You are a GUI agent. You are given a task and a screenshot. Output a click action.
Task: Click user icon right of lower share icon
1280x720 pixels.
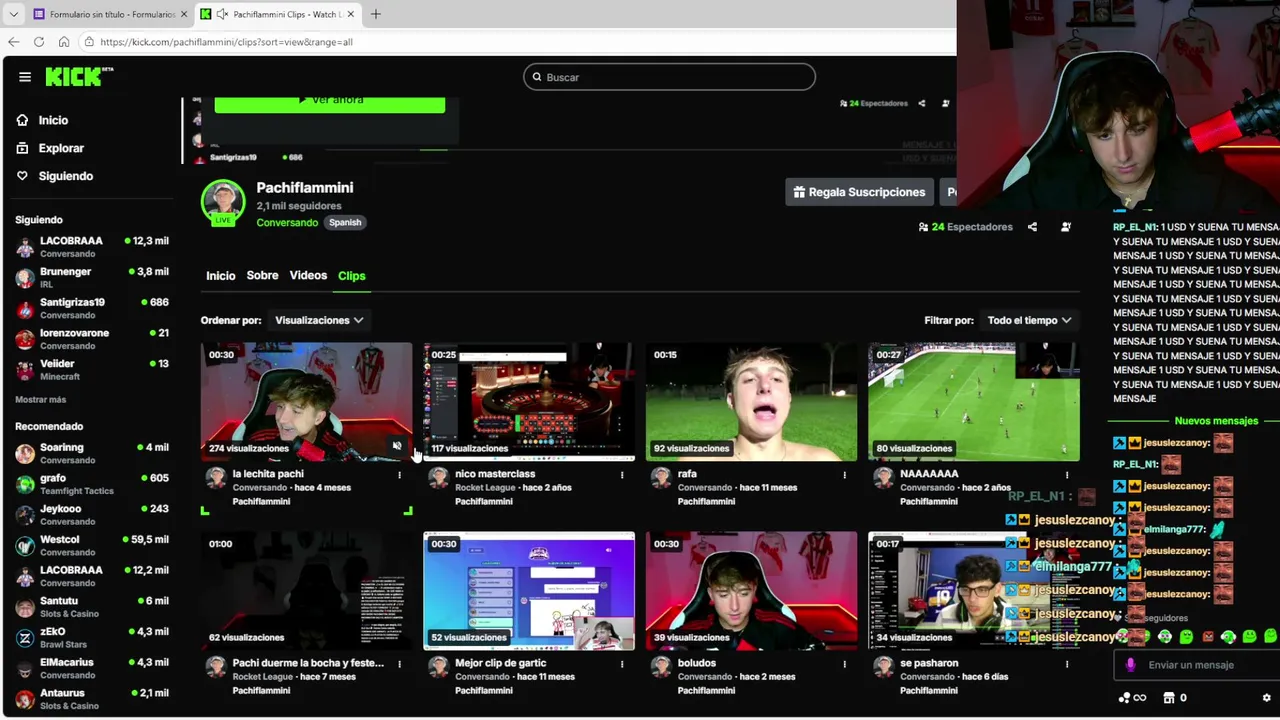pos(1066,227)
